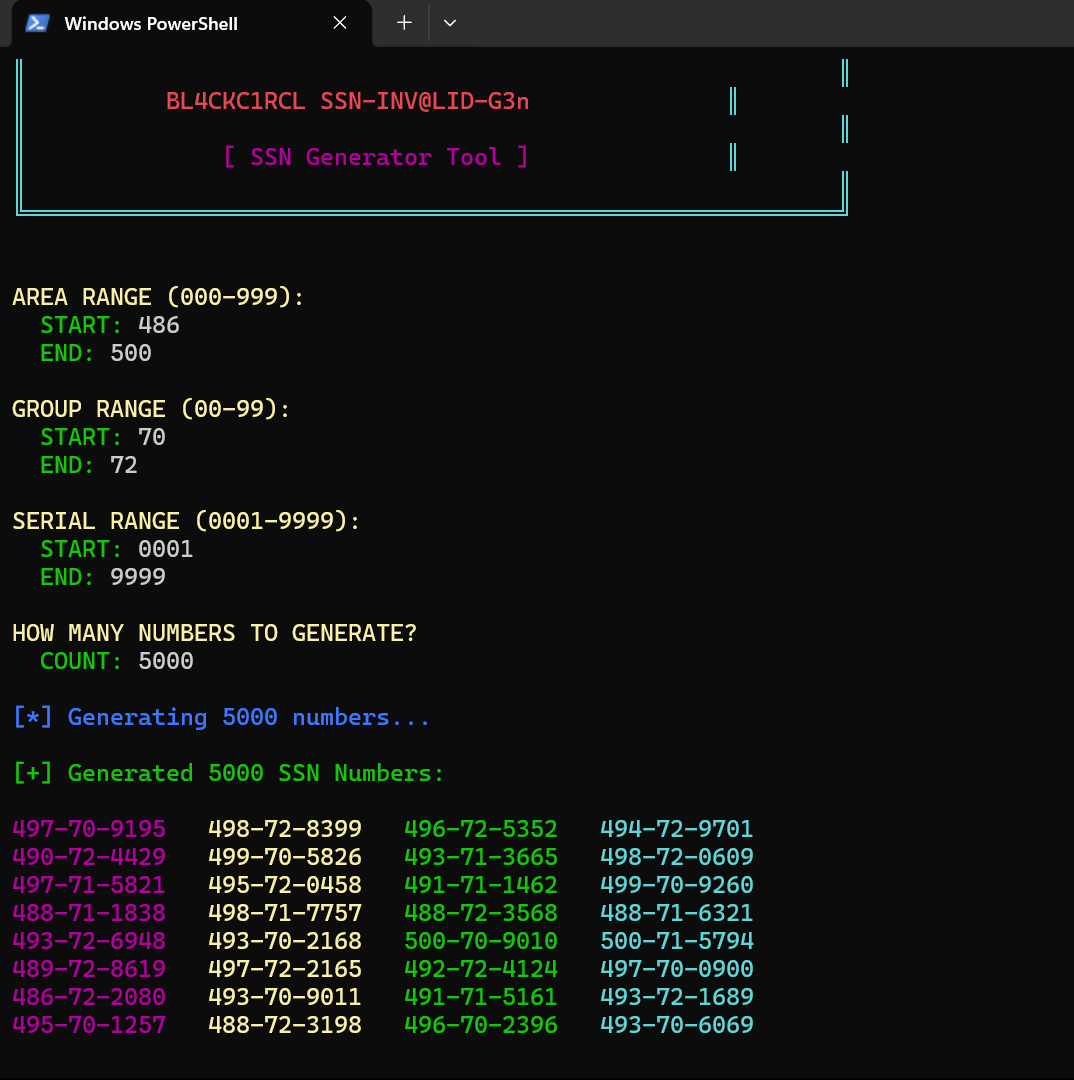
Task: Click group end value 72
Action: (124, 466)
